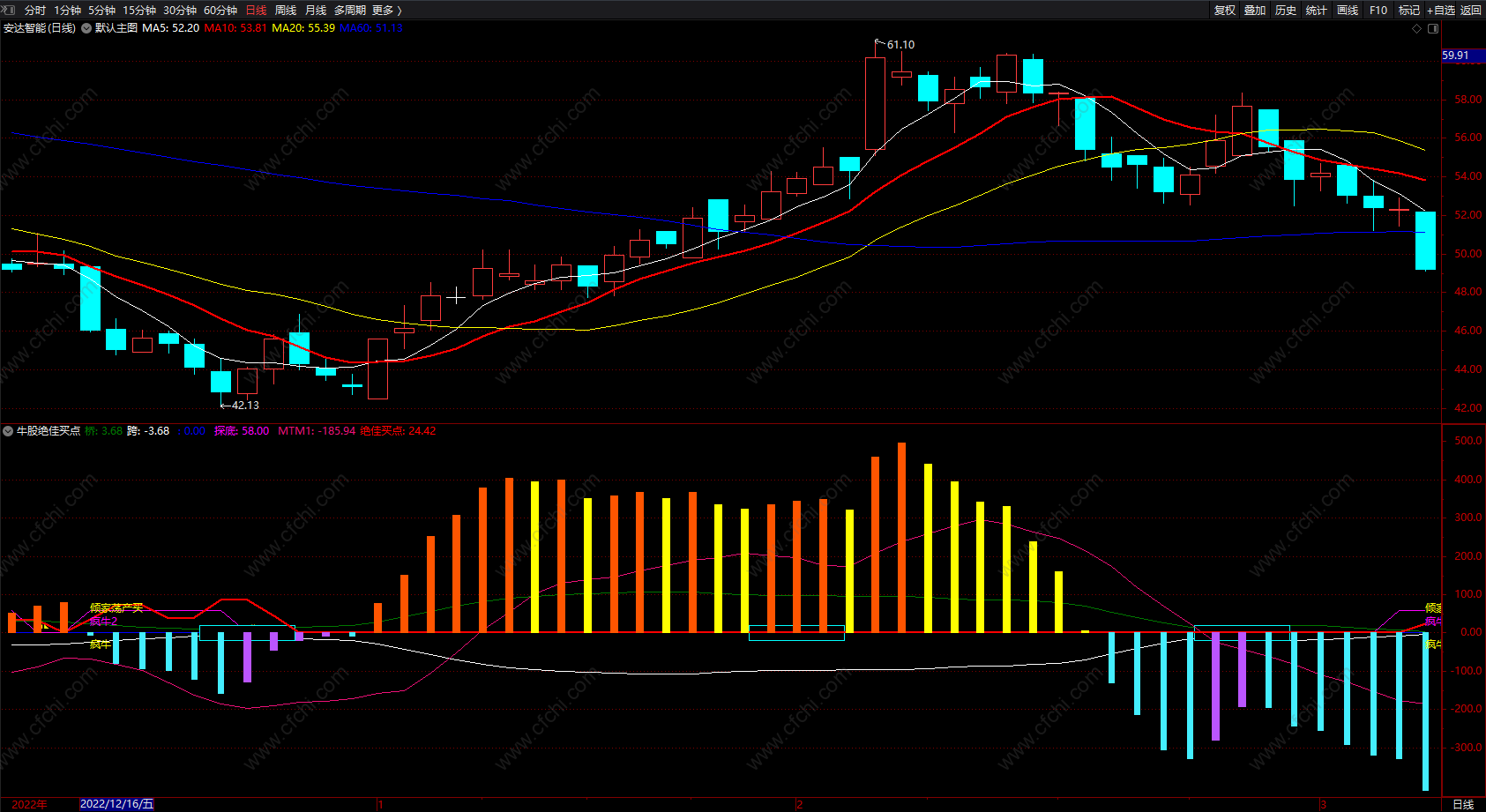
Task: Select the 周线 weekly chart tab
Action: [x=286, y=10]
